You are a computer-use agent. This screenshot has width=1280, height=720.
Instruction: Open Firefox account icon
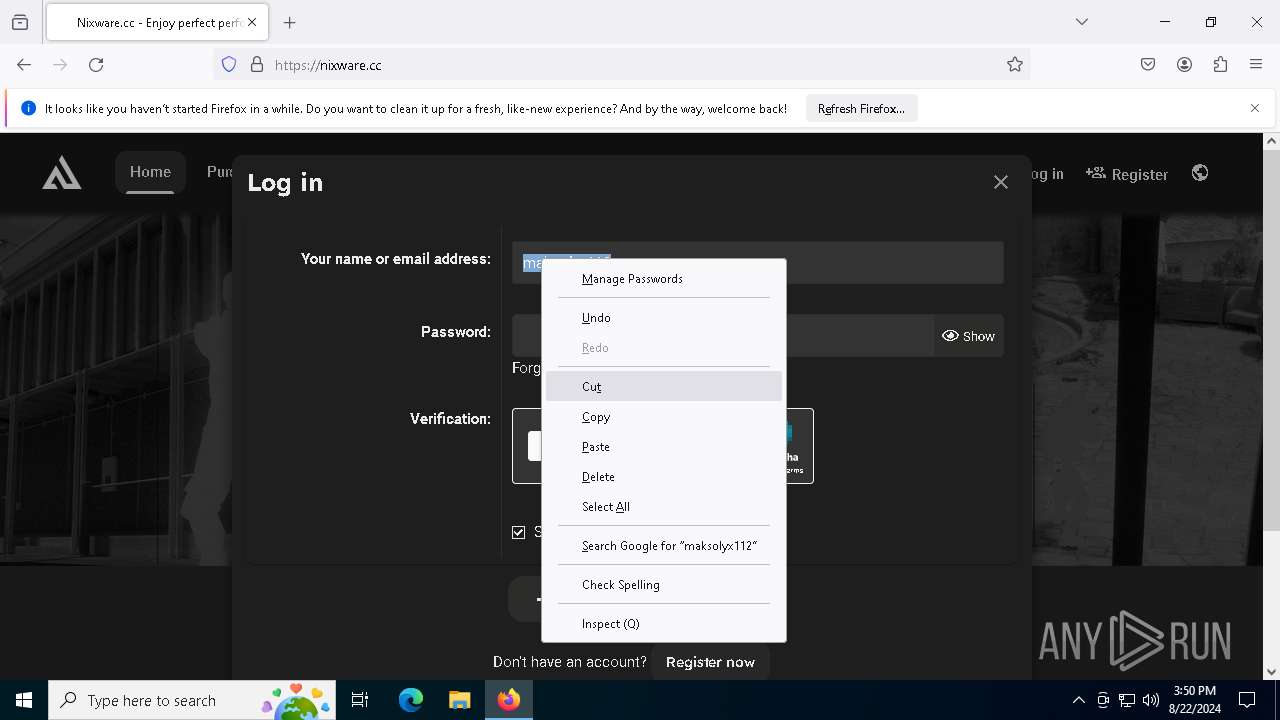[1184, 65]
